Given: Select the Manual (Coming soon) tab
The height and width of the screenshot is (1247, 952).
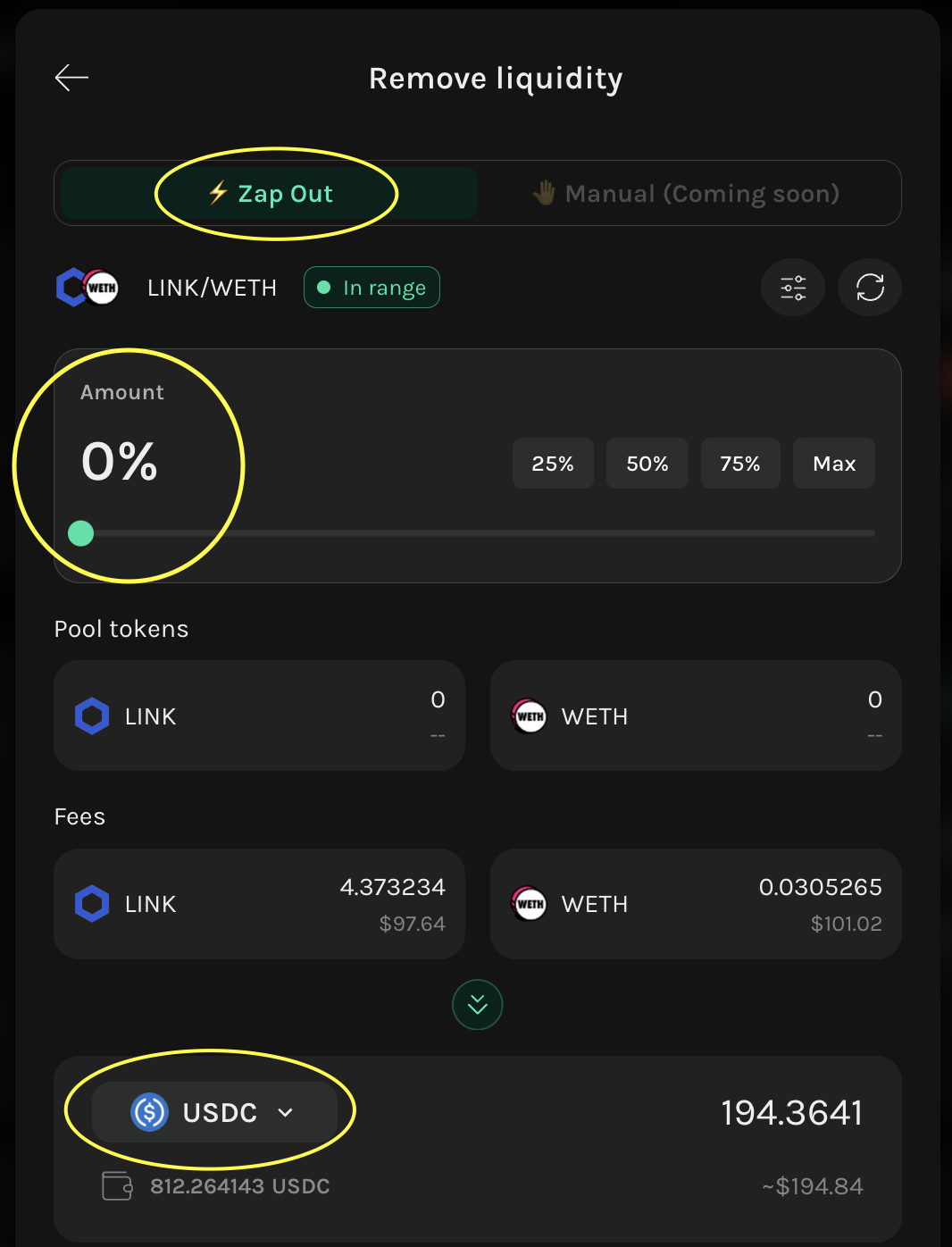Looking at the screenshot, I should click(687, 194).
